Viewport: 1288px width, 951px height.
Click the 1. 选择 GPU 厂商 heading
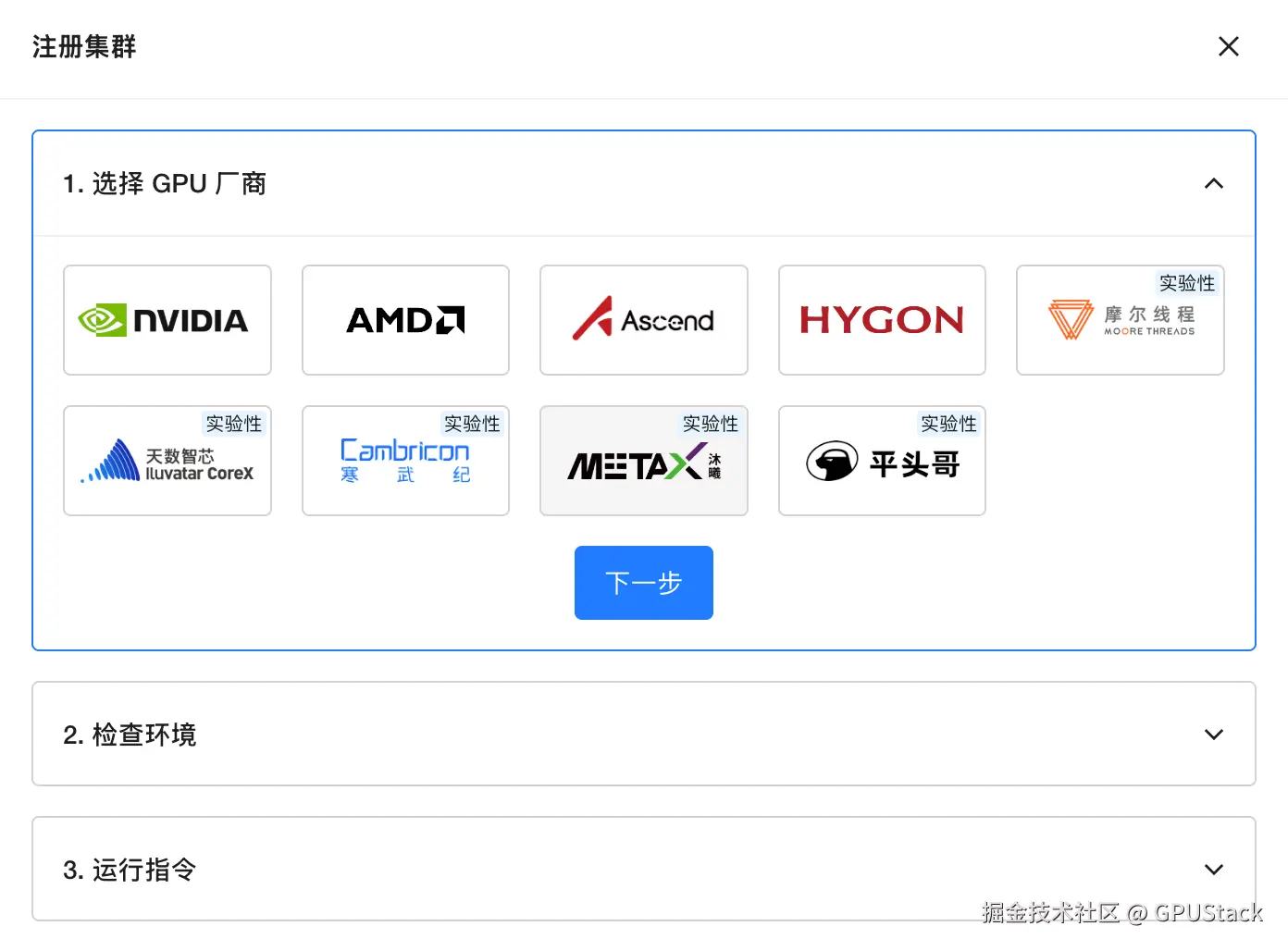click(165, 183)
